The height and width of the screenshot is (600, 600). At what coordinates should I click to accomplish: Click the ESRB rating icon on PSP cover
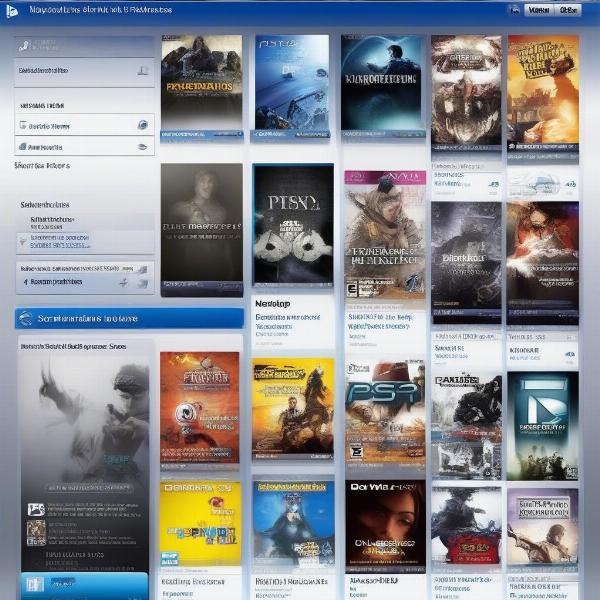coord(356,452)
